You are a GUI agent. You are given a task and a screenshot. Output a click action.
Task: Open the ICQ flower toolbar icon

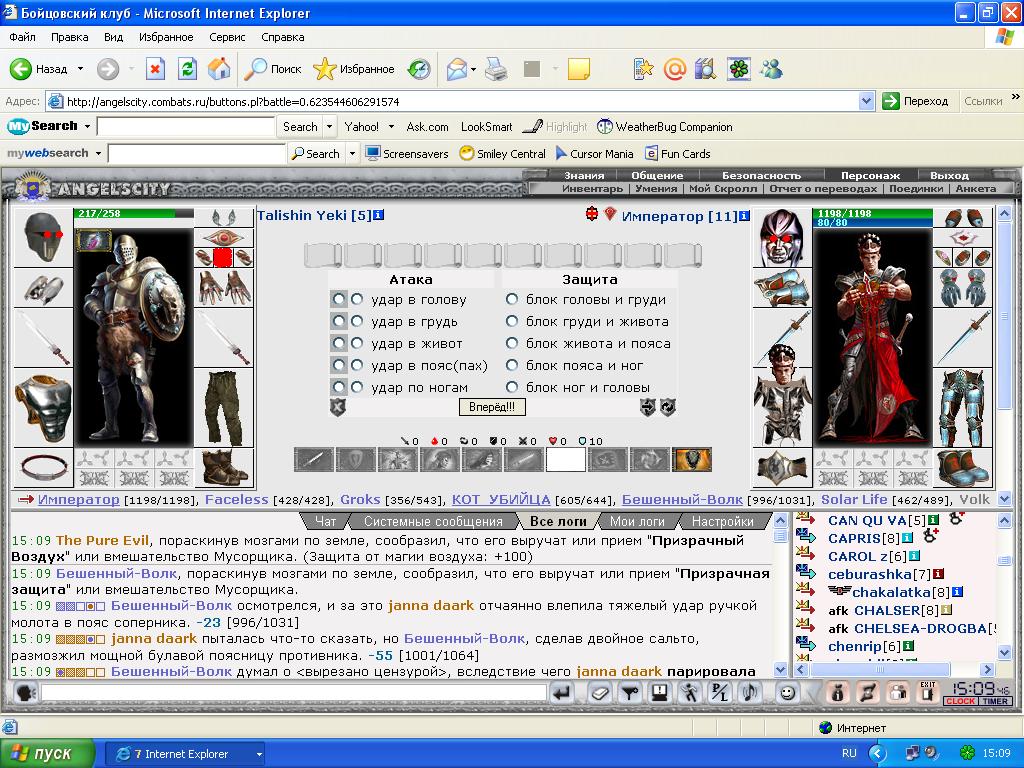[x=739, y=69]
